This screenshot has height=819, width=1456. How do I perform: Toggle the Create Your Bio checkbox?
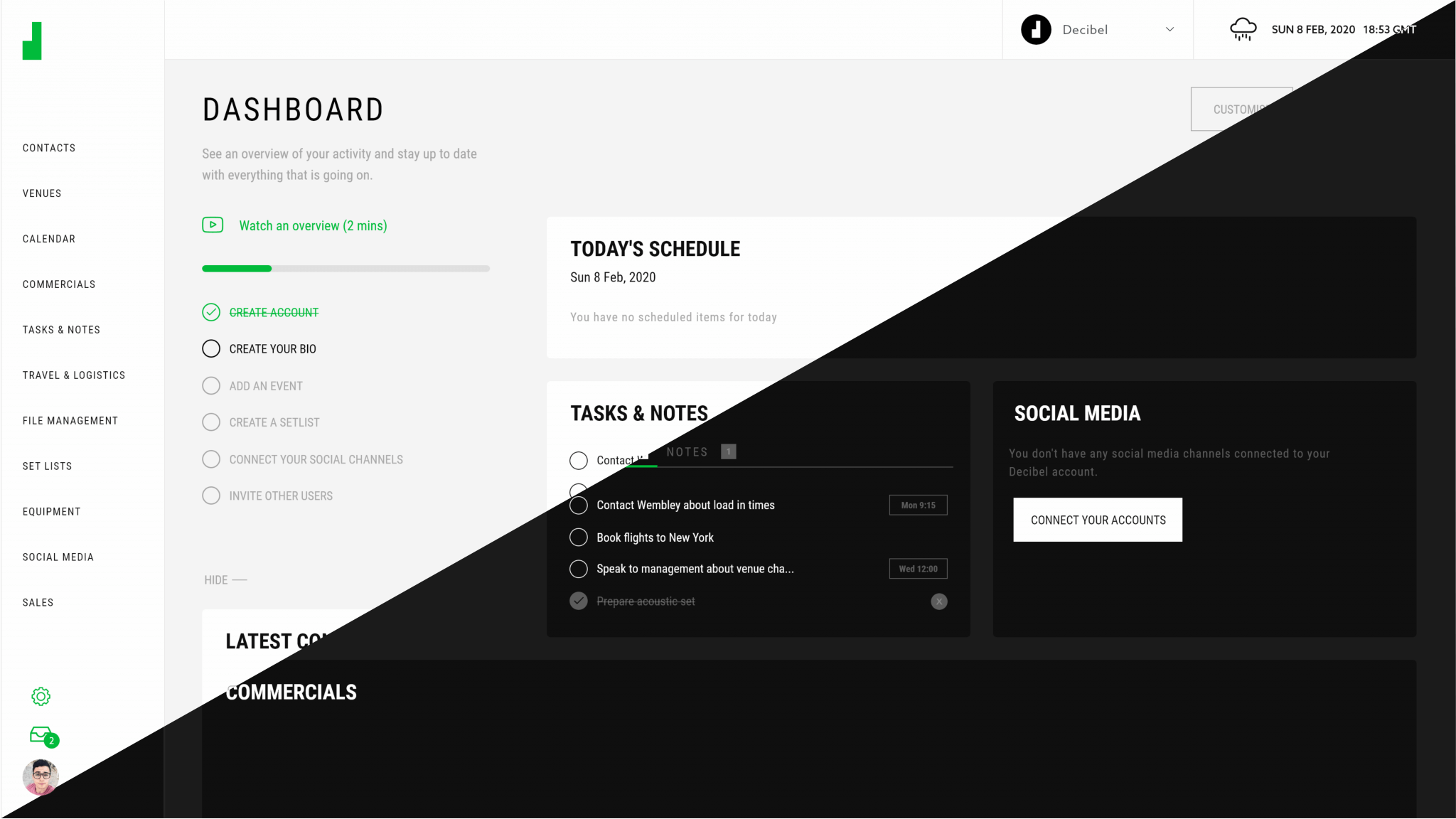click(211, 349)
